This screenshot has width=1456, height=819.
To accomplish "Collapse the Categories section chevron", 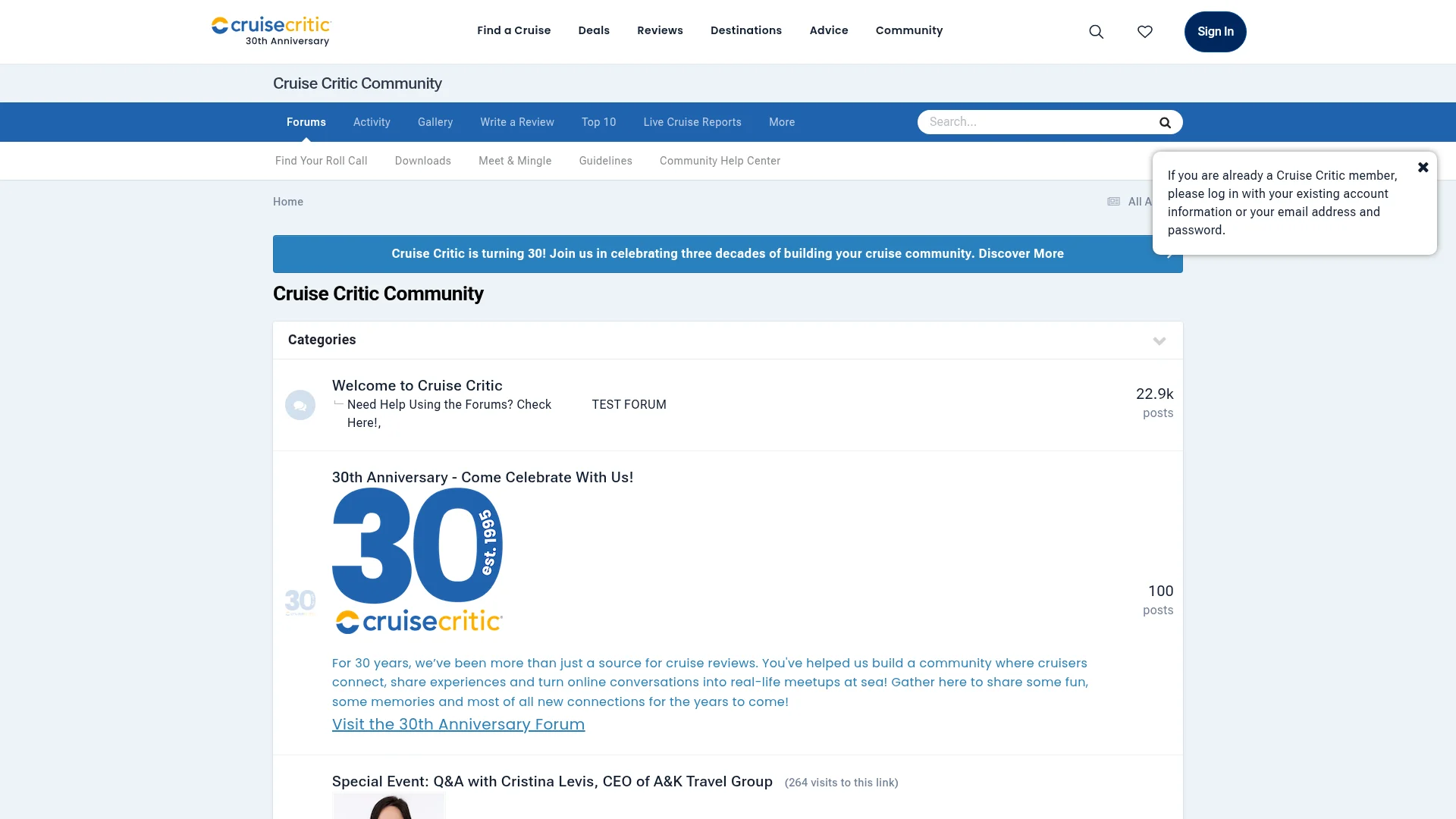I will click(1159, 340).
